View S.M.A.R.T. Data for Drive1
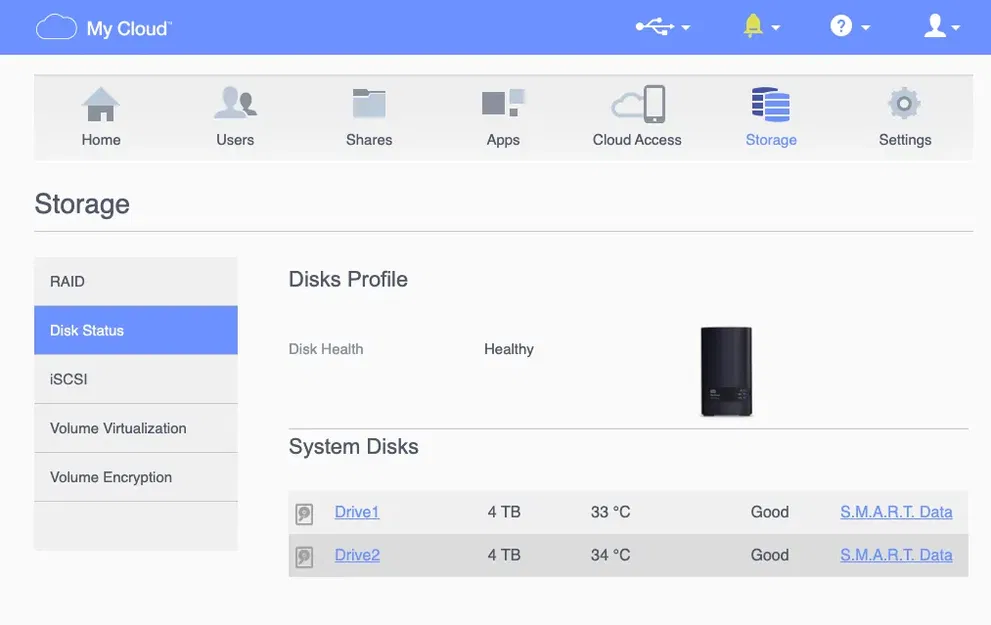The height and width of the screenshot is (625, 991). [x=896, y=511]
